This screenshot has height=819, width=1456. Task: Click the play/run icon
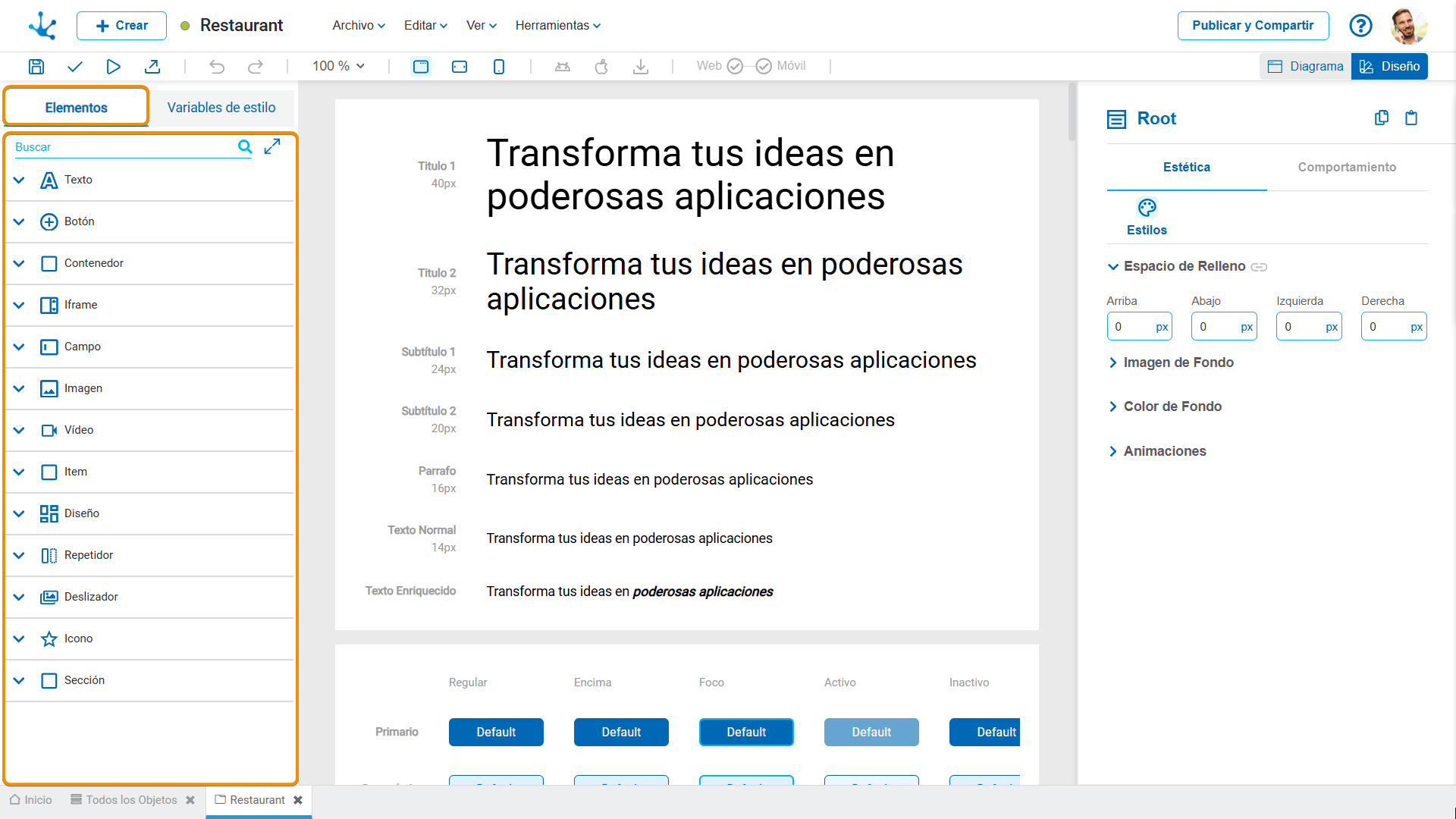[113, 67]
